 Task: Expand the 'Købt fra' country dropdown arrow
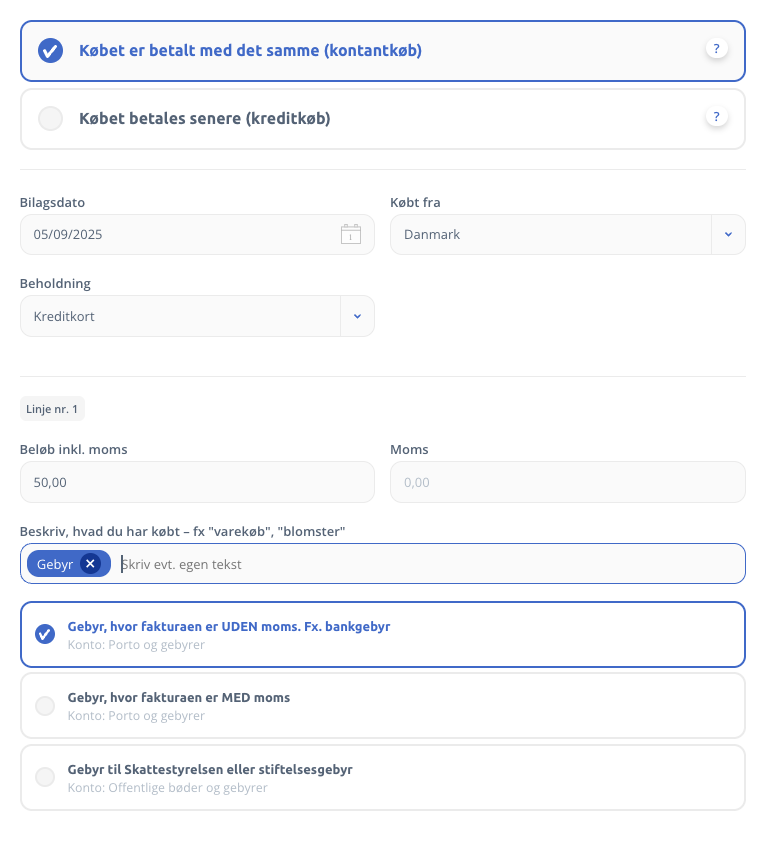(728, 234)
